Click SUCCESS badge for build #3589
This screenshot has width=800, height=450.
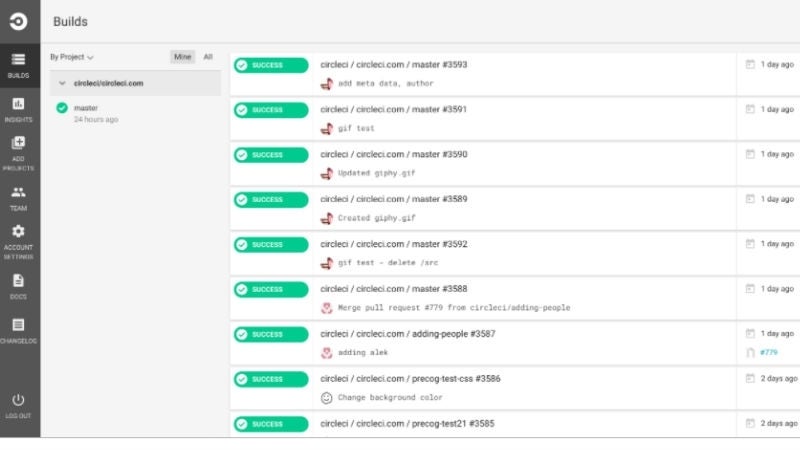(x=271, y=200)
